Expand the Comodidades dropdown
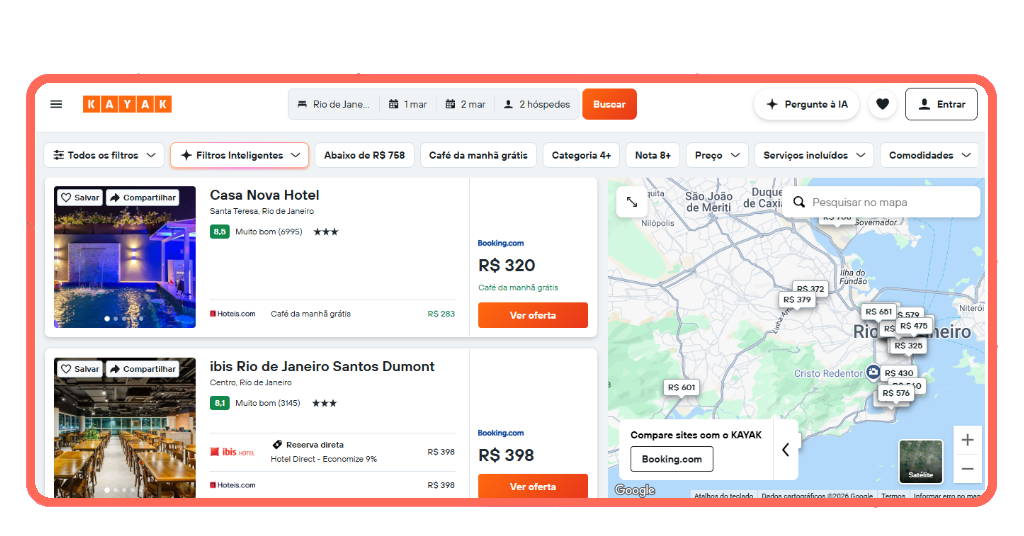The width and height of the screenshot is (1024, 536). (929, 155)
